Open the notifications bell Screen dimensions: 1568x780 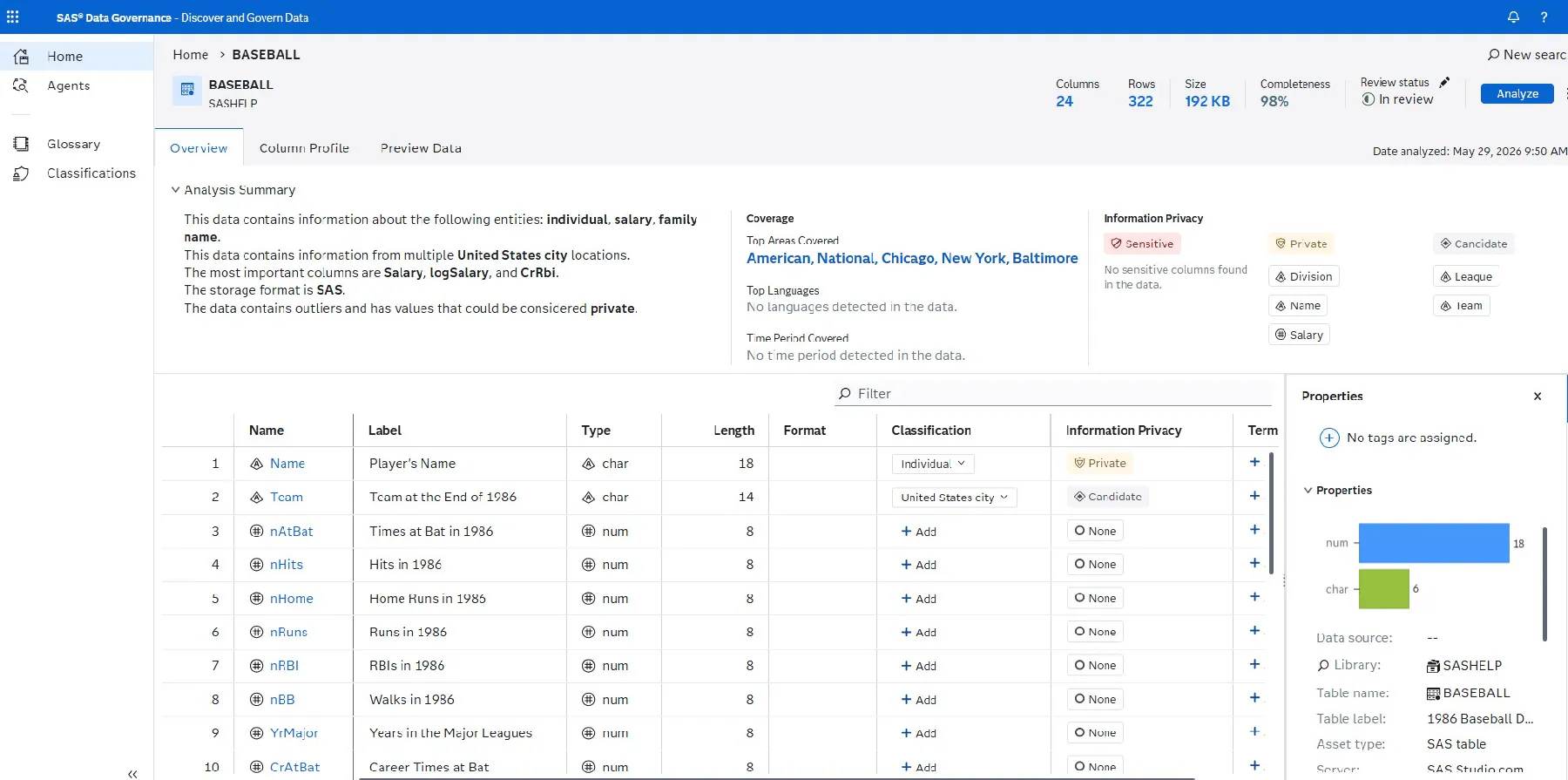[x=1513, y=17]
